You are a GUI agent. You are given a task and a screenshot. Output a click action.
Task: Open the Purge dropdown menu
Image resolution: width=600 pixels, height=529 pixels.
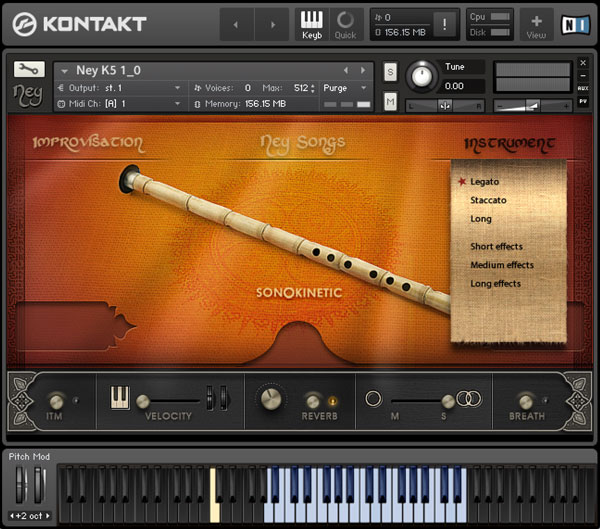(345, 88)
